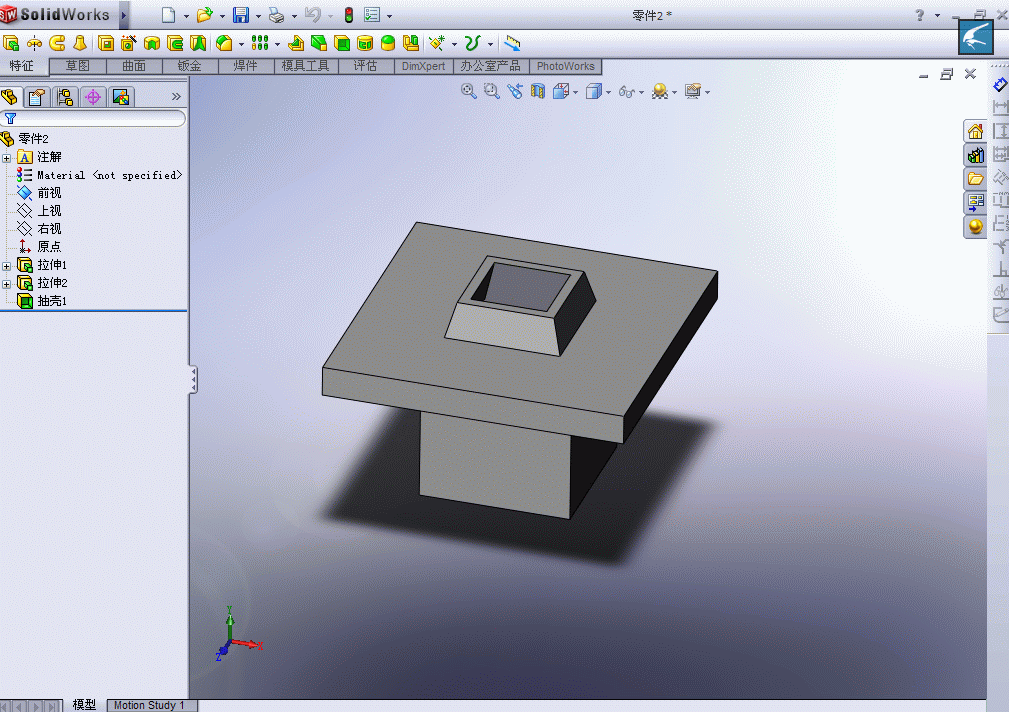Select the Shell tool
The height and width of the screenshot is (712, 1009).
[x=342, y=43]
